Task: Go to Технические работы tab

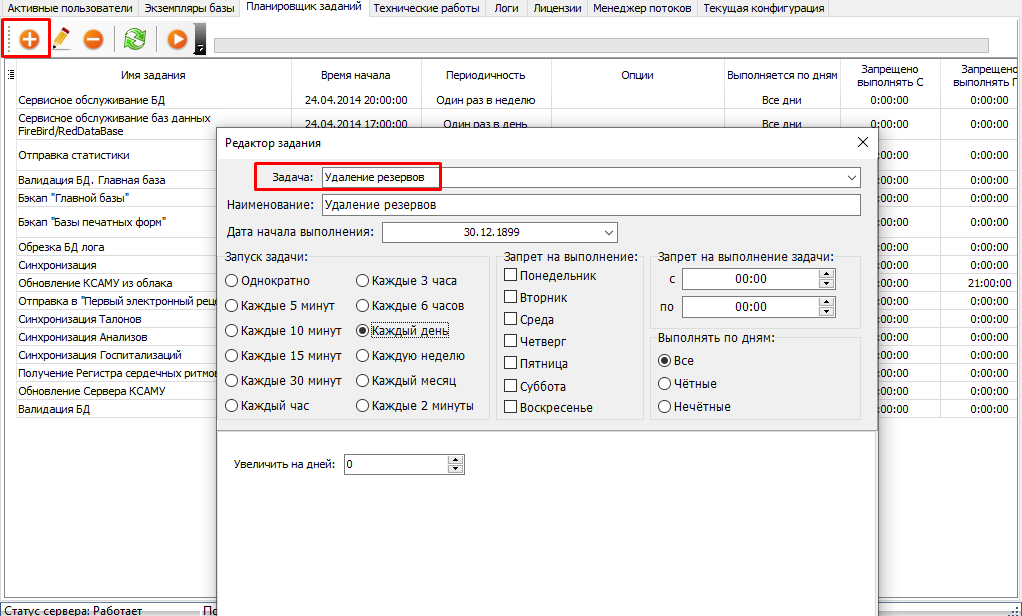Action: pyautogui.click(x=427, y=8)
